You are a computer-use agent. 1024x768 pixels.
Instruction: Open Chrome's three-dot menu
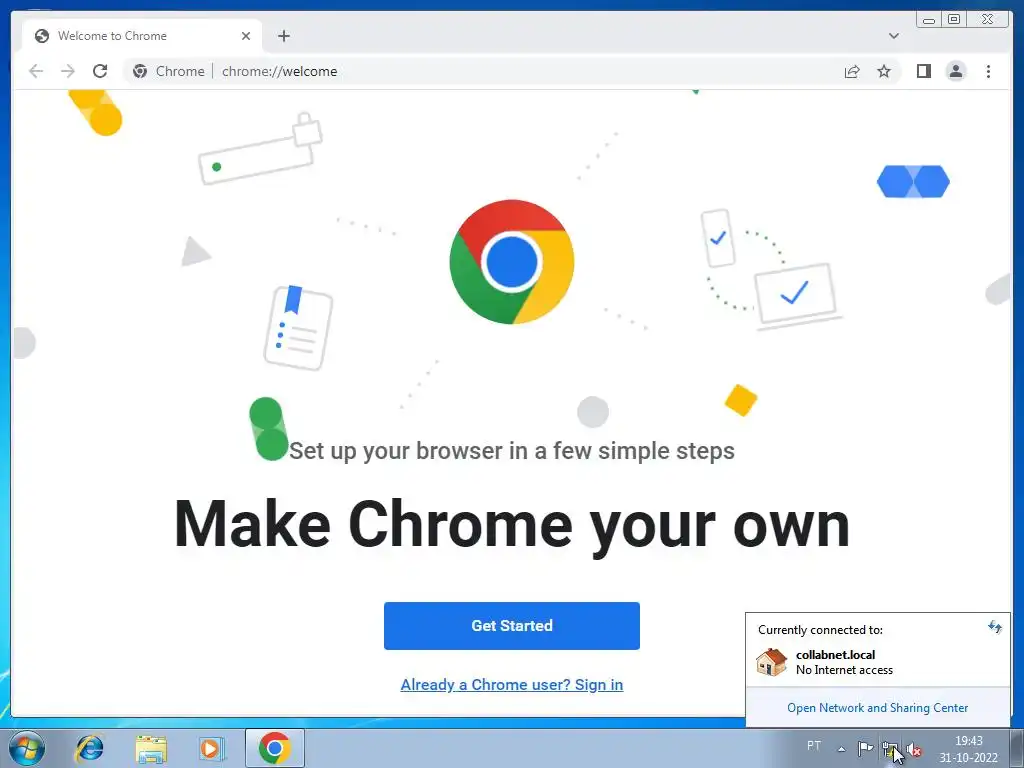click(x=988, y=71)
